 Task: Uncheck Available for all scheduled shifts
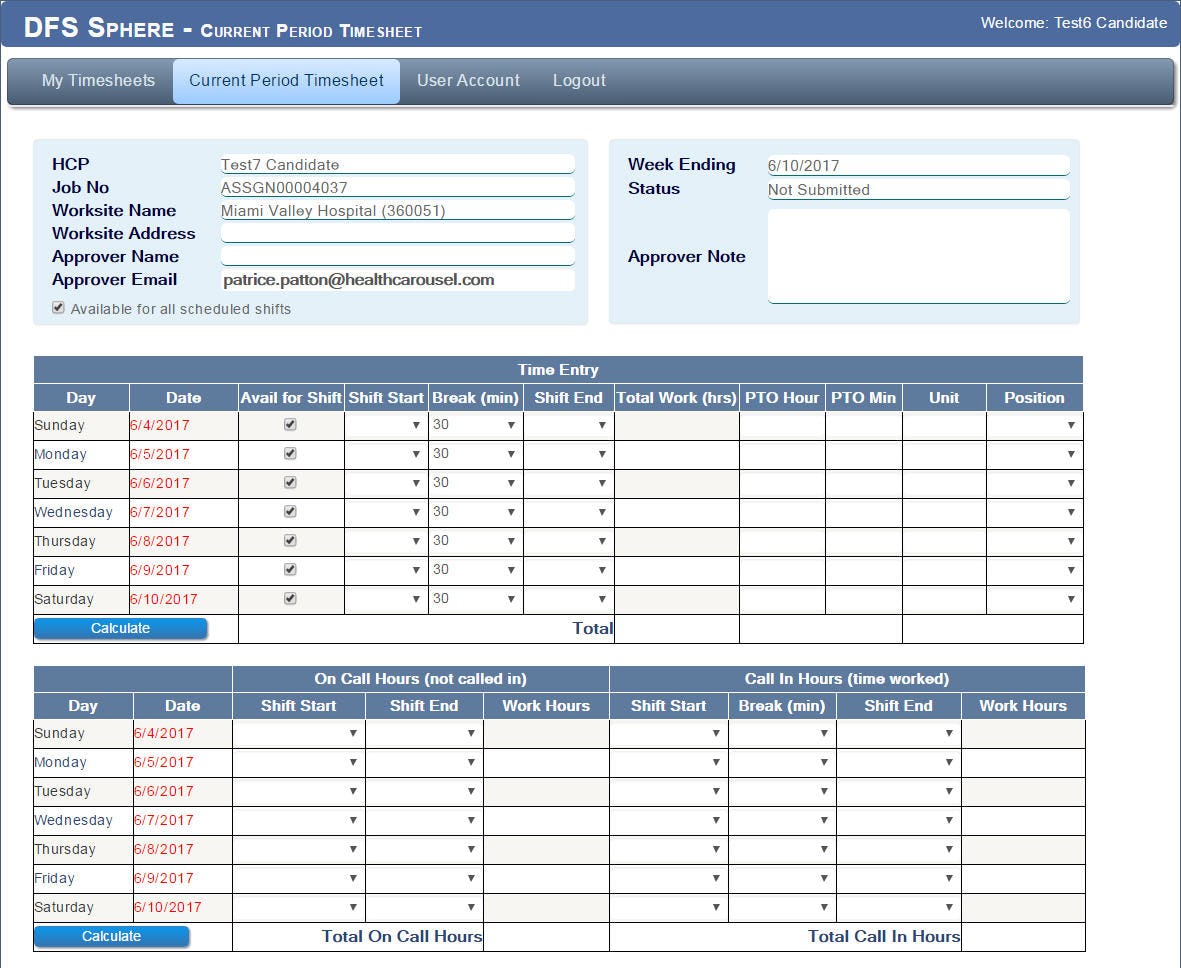(x=57, y=307)
